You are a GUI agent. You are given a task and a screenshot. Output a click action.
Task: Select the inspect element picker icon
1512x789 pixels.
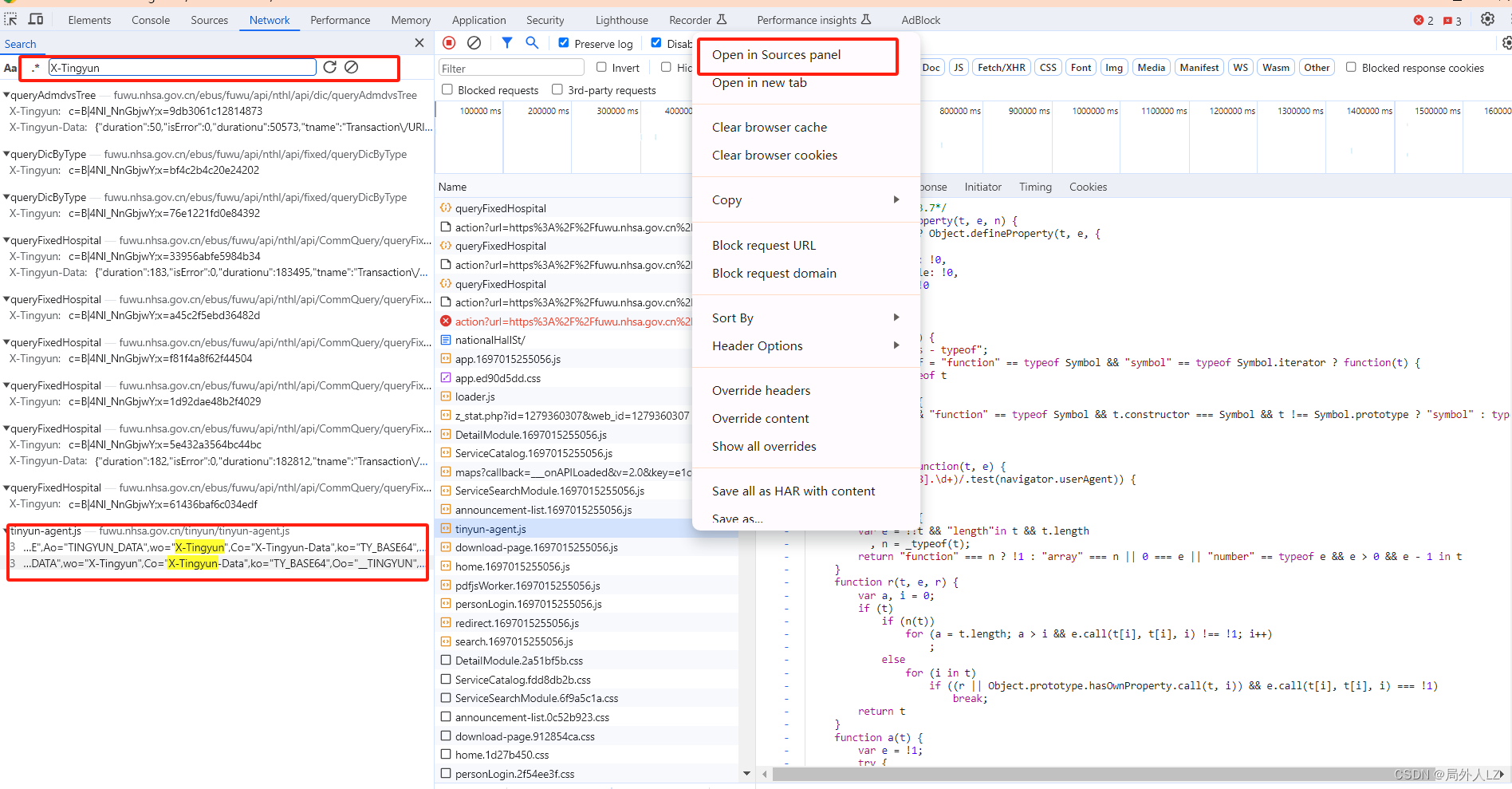coord(11,19)
